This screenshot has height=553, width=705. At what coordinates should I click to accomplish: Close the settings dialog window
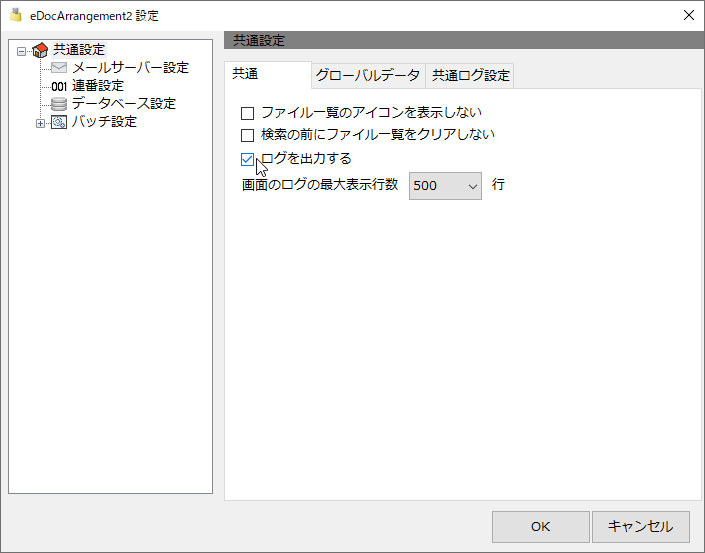pos(688,15)
